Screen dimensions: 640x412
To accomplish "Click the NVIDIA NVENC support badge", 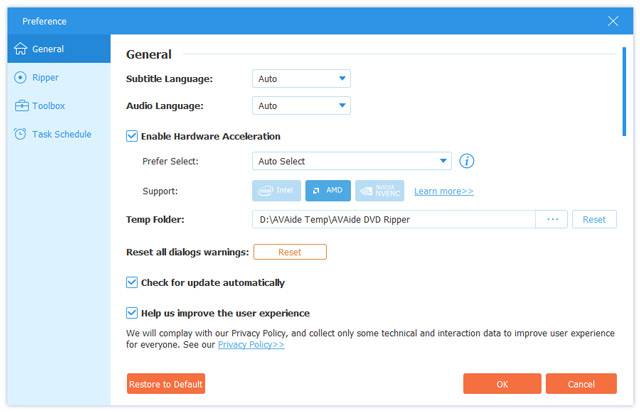I will (x=379, y=190).
